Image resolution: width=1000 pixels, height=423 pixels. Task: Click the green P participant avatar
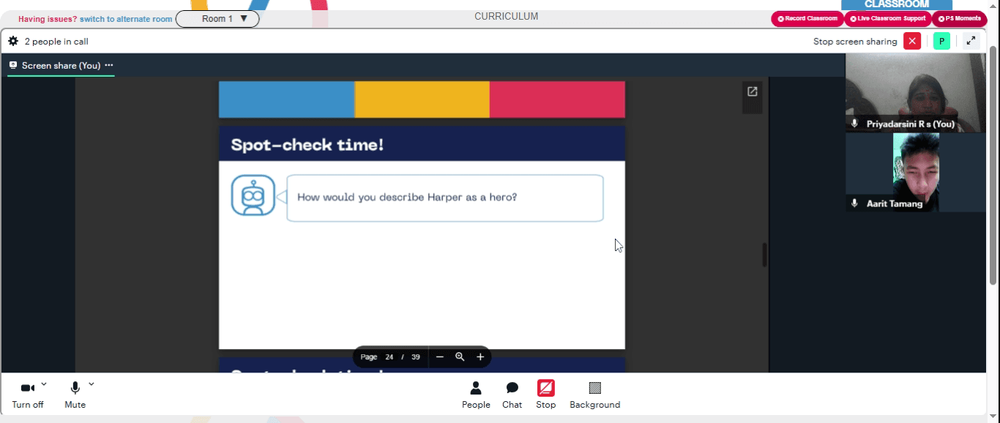coord(941,41)
